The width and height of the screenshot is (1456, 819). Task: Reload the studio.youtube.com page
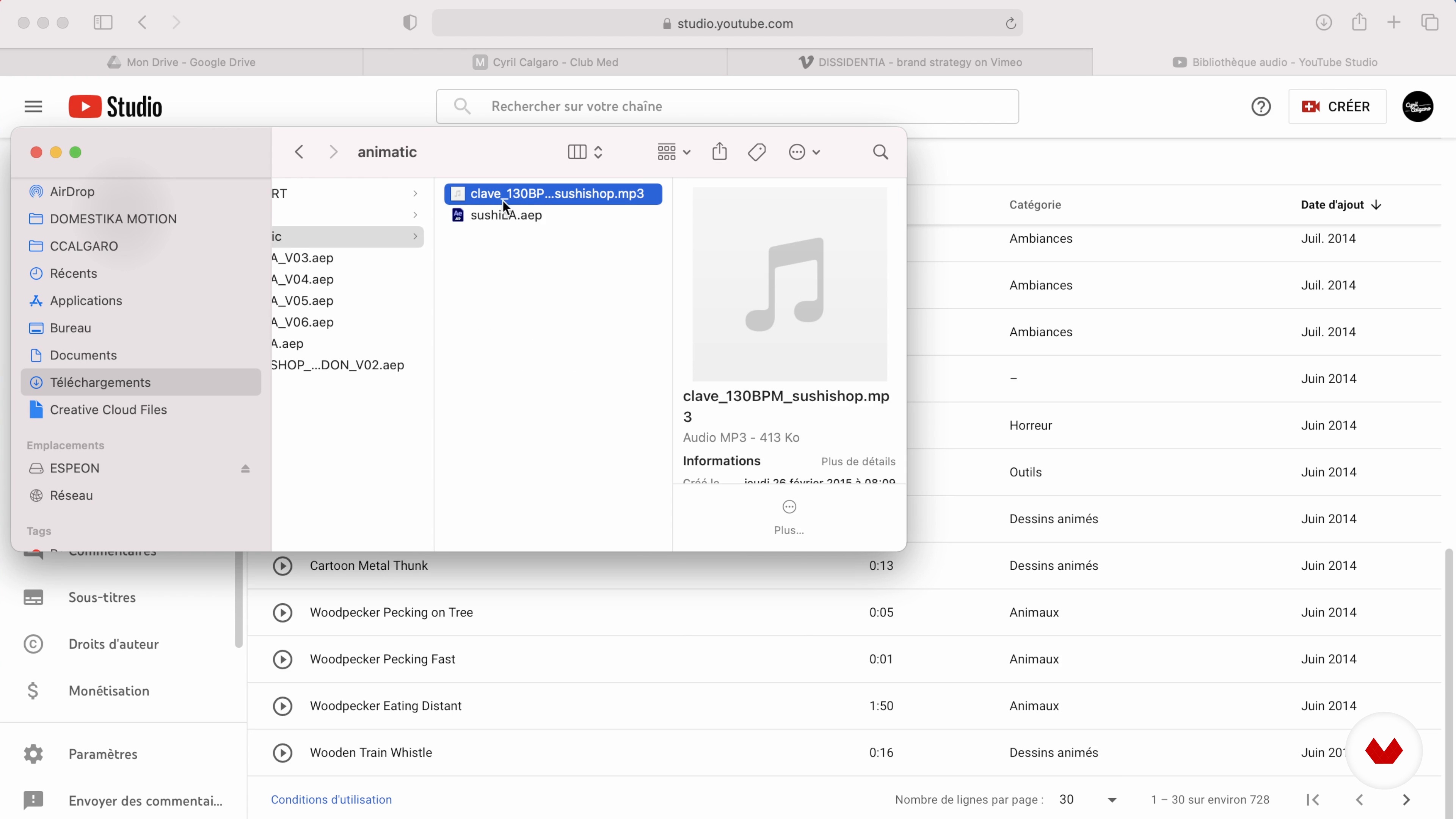pyautogui.click(x=1010, y=23)
